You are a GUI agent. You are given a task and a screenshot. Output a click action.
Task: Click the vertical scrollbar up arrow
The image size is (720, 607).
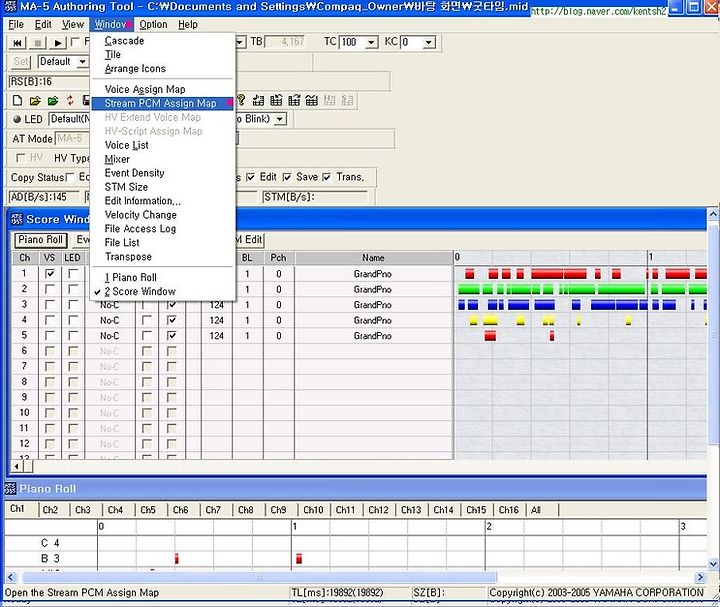click(713, 214)
